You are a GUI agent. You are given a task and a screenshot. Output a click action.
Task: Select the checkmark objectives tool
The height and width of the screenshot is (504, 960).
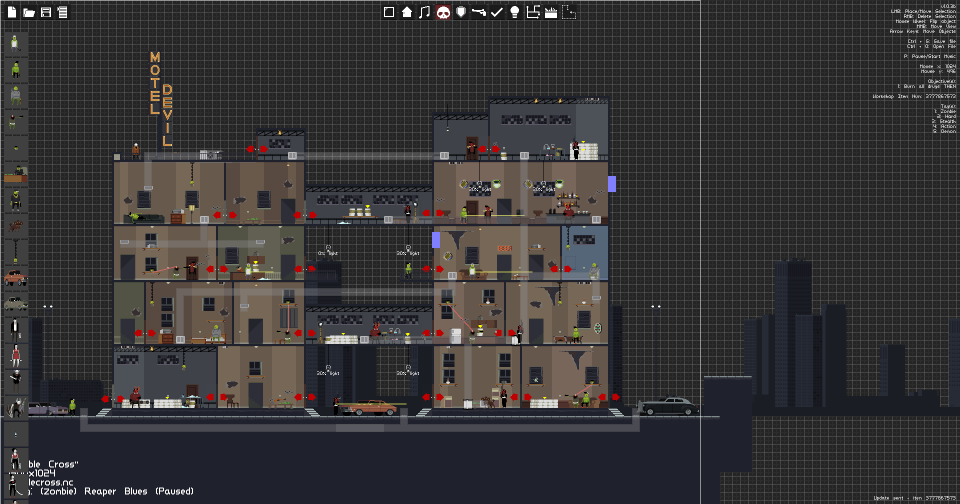[x=497, y=12]
